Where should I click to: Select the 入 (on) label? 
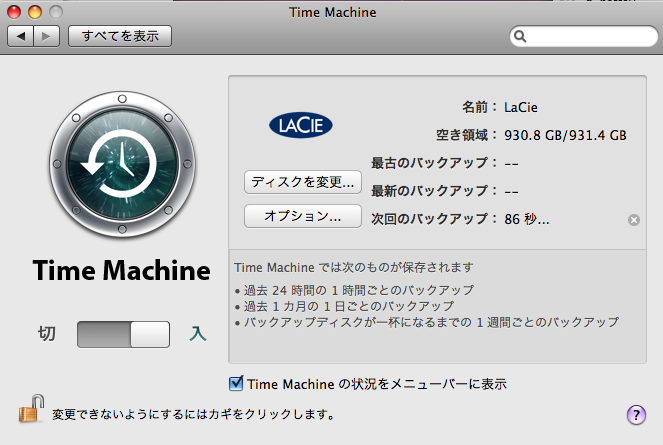197,333
